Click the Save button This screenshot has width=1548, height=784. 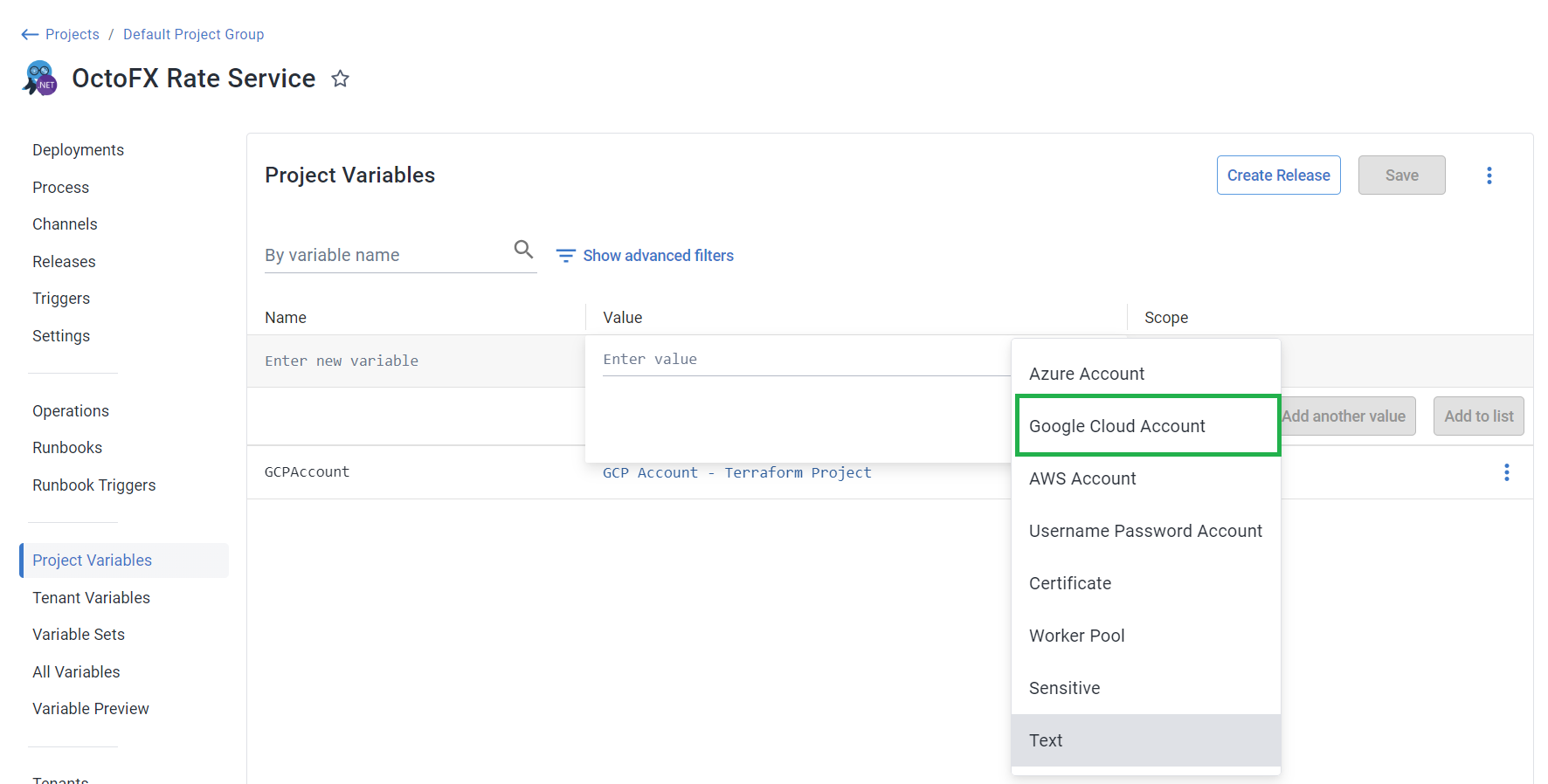click(x=1401, y=175)
